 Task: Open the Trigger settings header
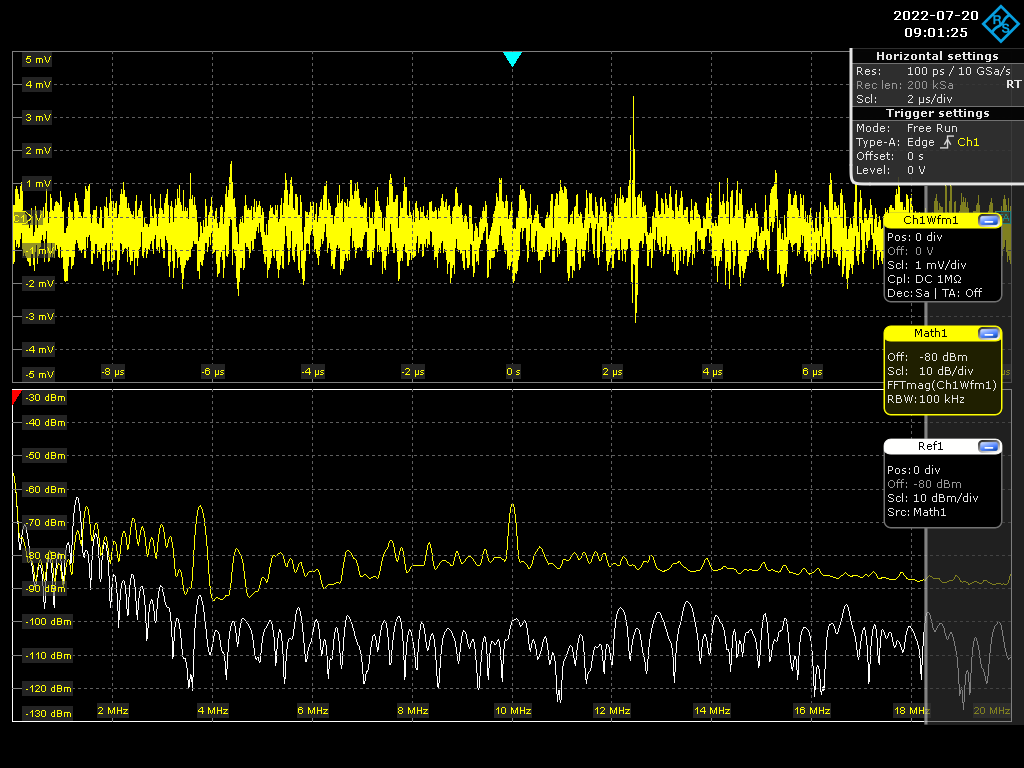coord(936,113)
